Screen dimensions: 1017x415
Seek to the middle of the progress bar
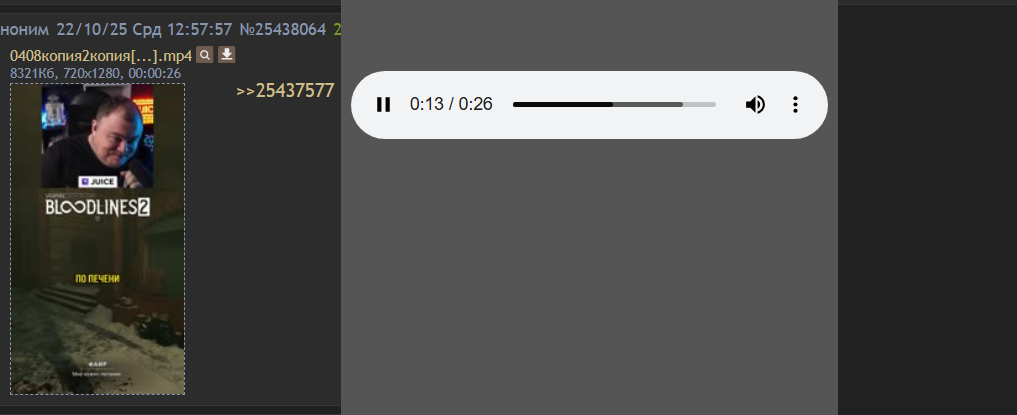[614, 104]
